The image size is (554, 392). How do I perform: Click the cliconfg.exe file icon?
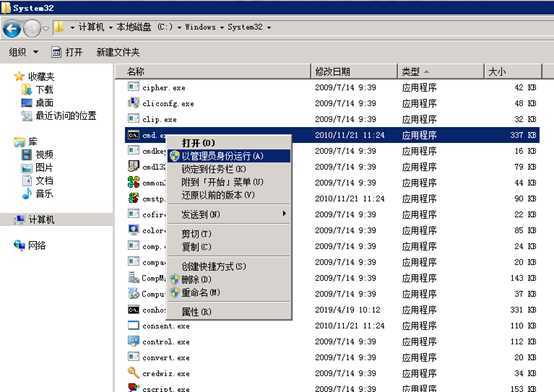click(134, 103)
